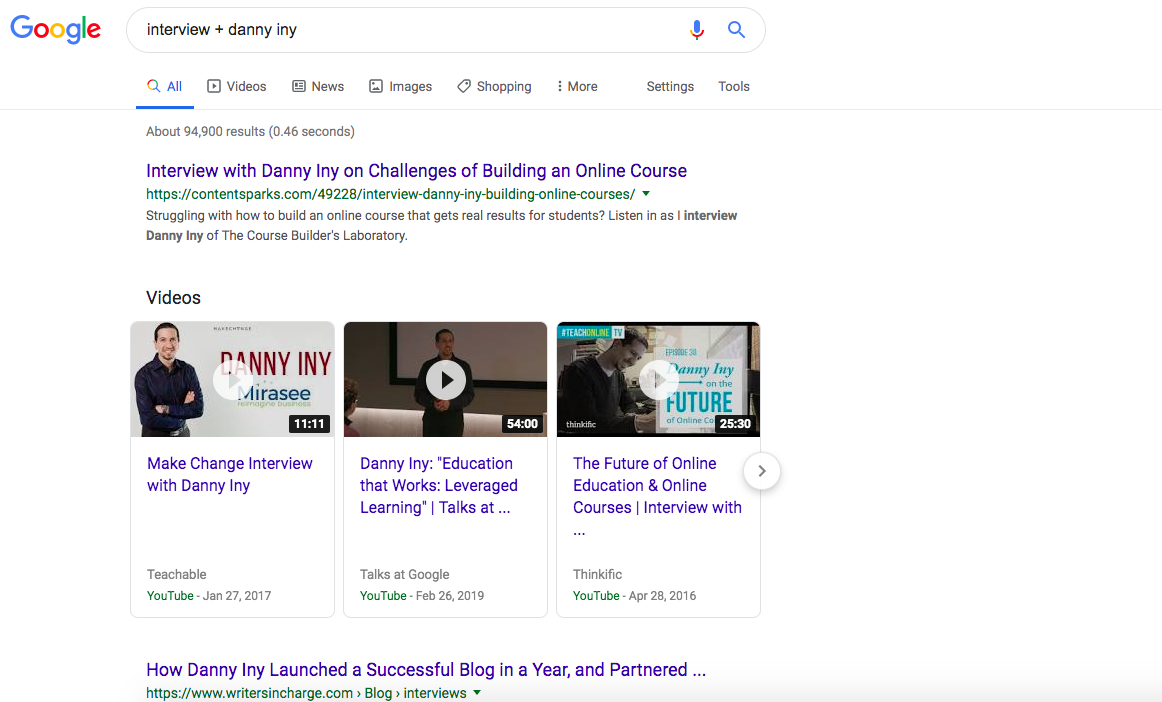Click the 'About 94,900 results' text
This screenshot has height=702, width=1162.
[x=250, y=131]
